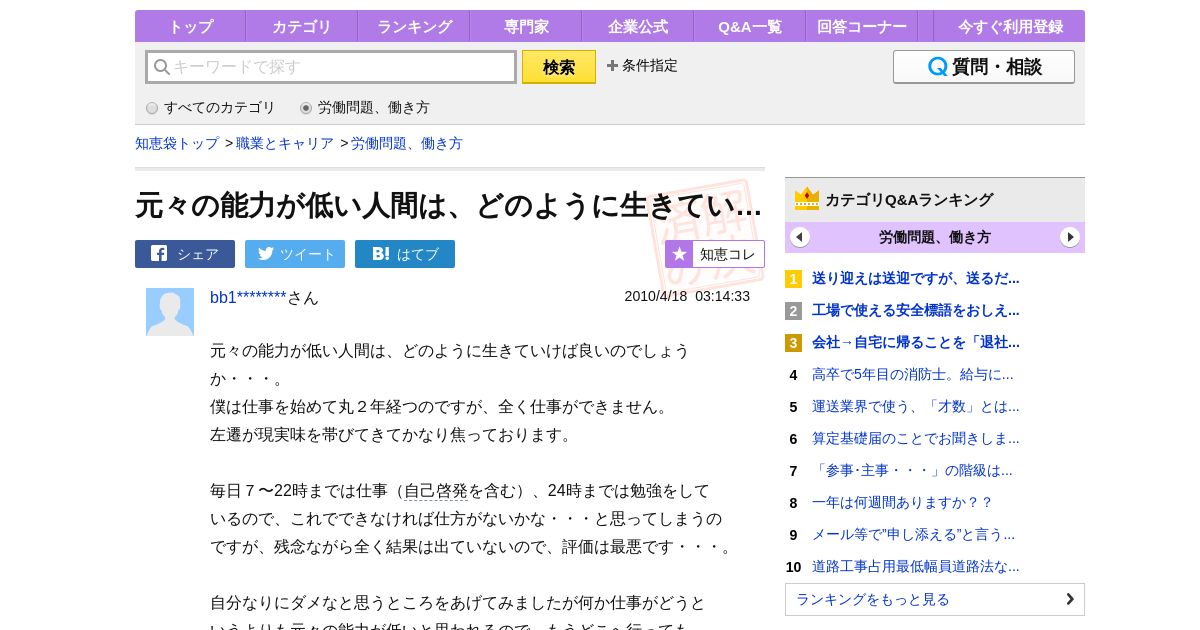
Task: Open the 今すぐ利用登録 menu tab
Action: coord(1010,26)
